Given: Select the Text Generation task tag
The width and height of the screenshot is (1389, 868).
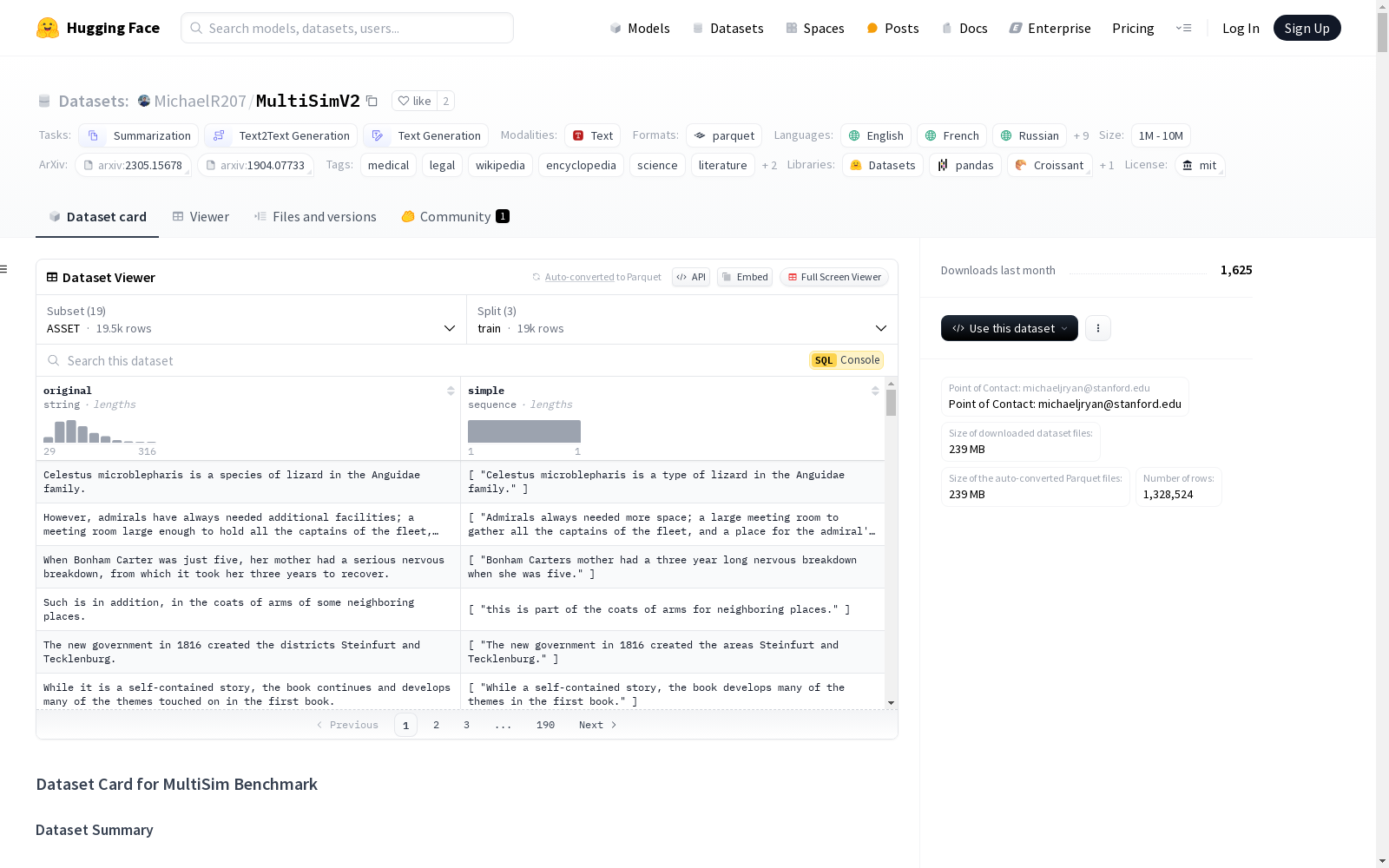Looking at the screenshot, I should pyautogui.click(x=426, y=135).
